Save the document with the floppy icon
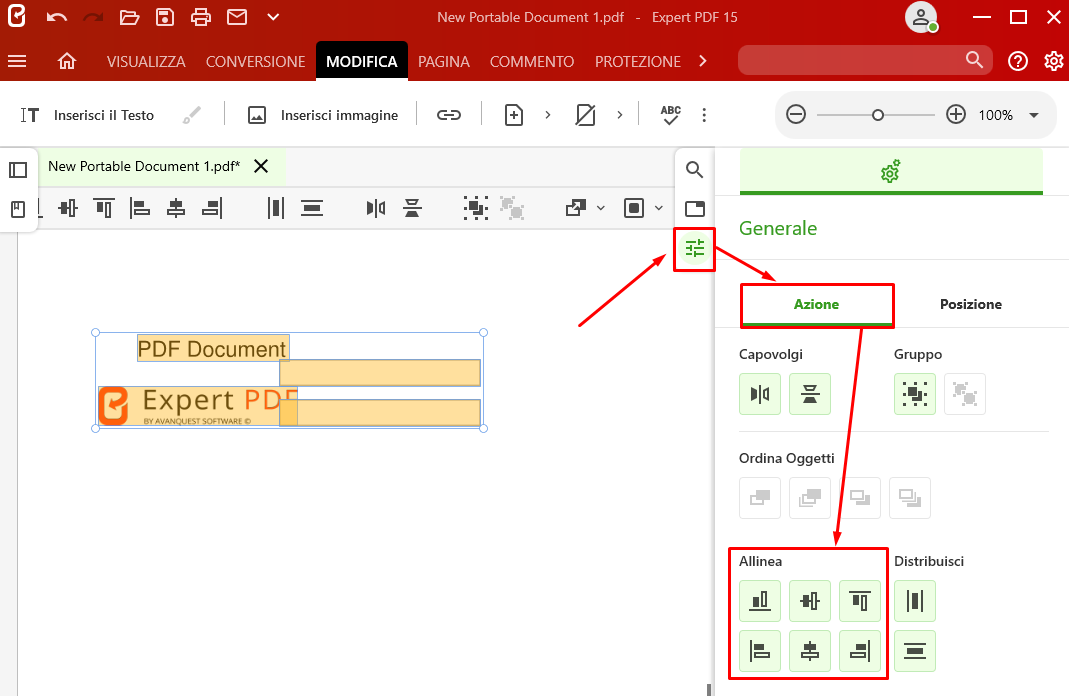 tap(165, 17)
